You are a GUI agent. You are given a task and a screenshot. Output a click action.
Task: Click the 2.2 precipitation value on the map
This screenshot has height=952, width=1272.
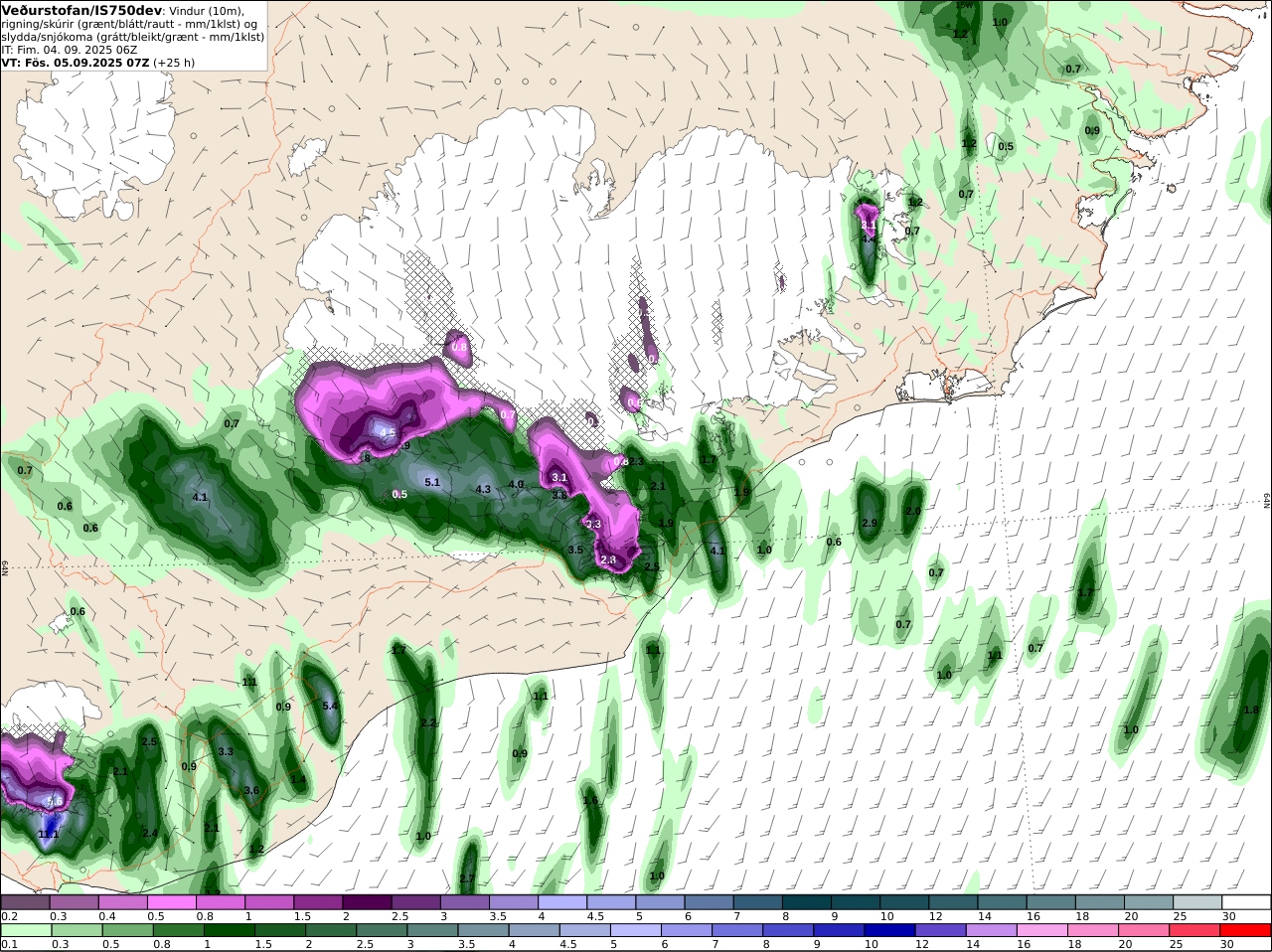(428, 722)
